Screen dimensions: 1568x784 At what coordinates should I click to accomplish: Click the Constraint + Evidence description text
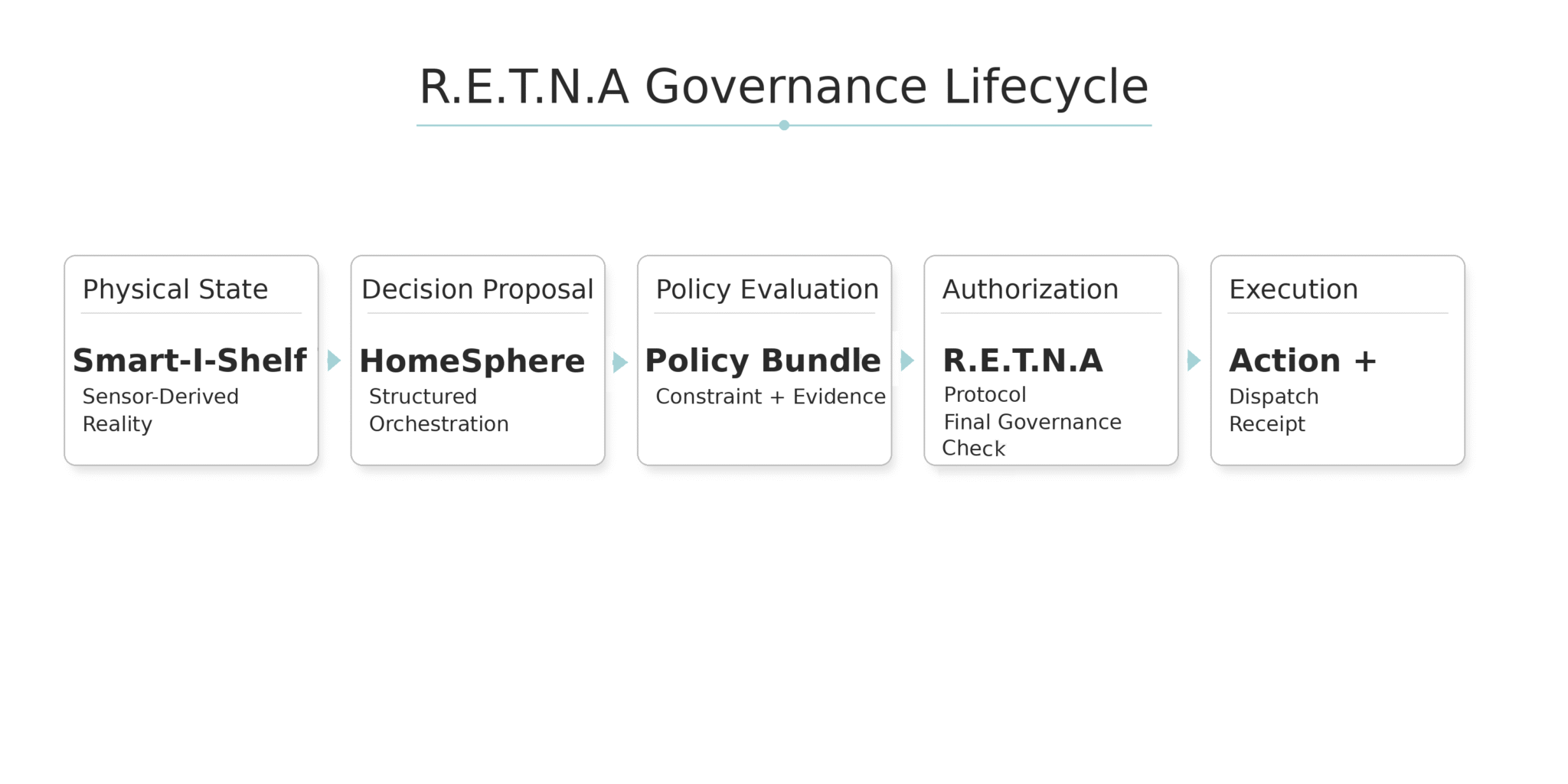(770, 397)
